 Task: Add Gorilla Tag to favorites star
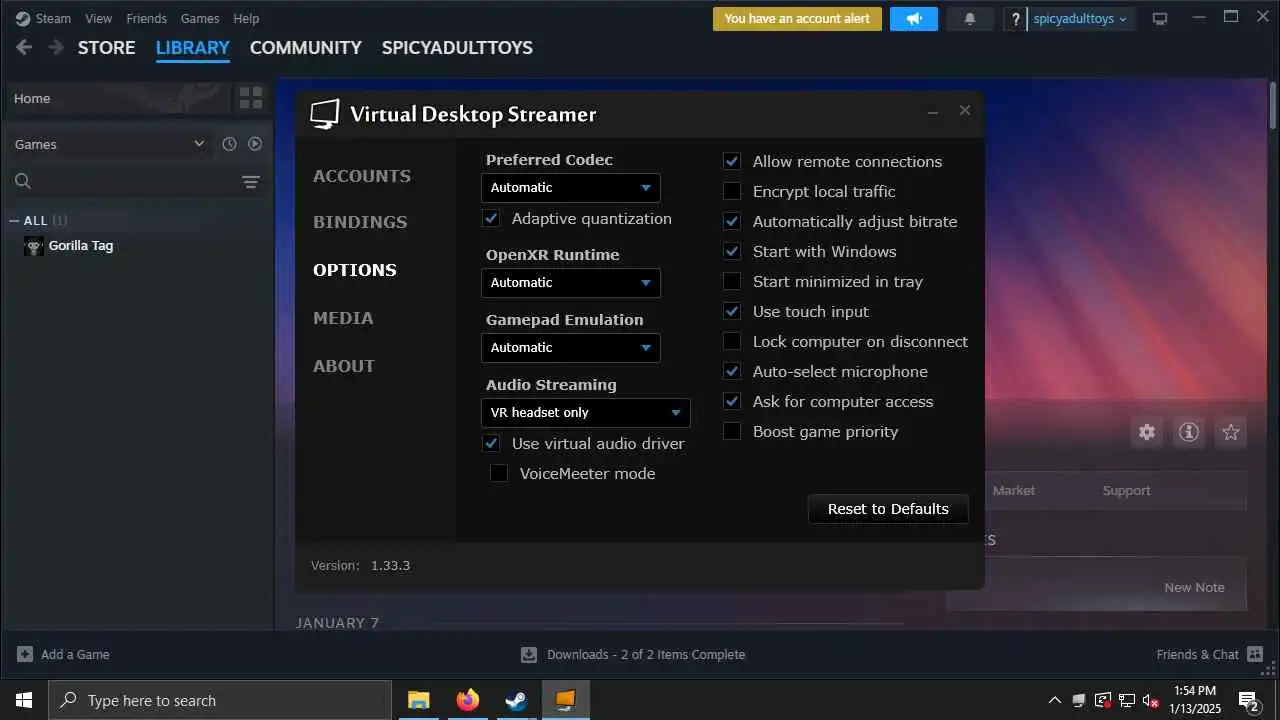point(1231,432)
